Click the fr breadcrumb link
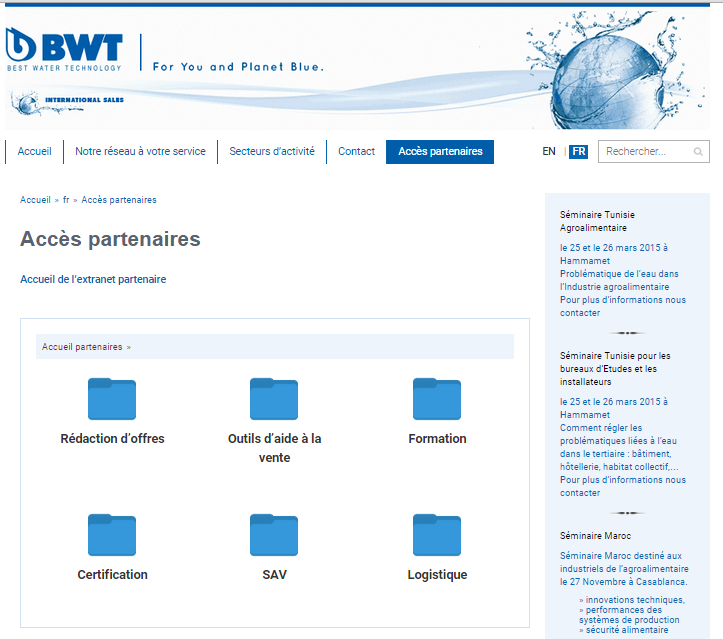723x639 pixels. tap(66, 200)
